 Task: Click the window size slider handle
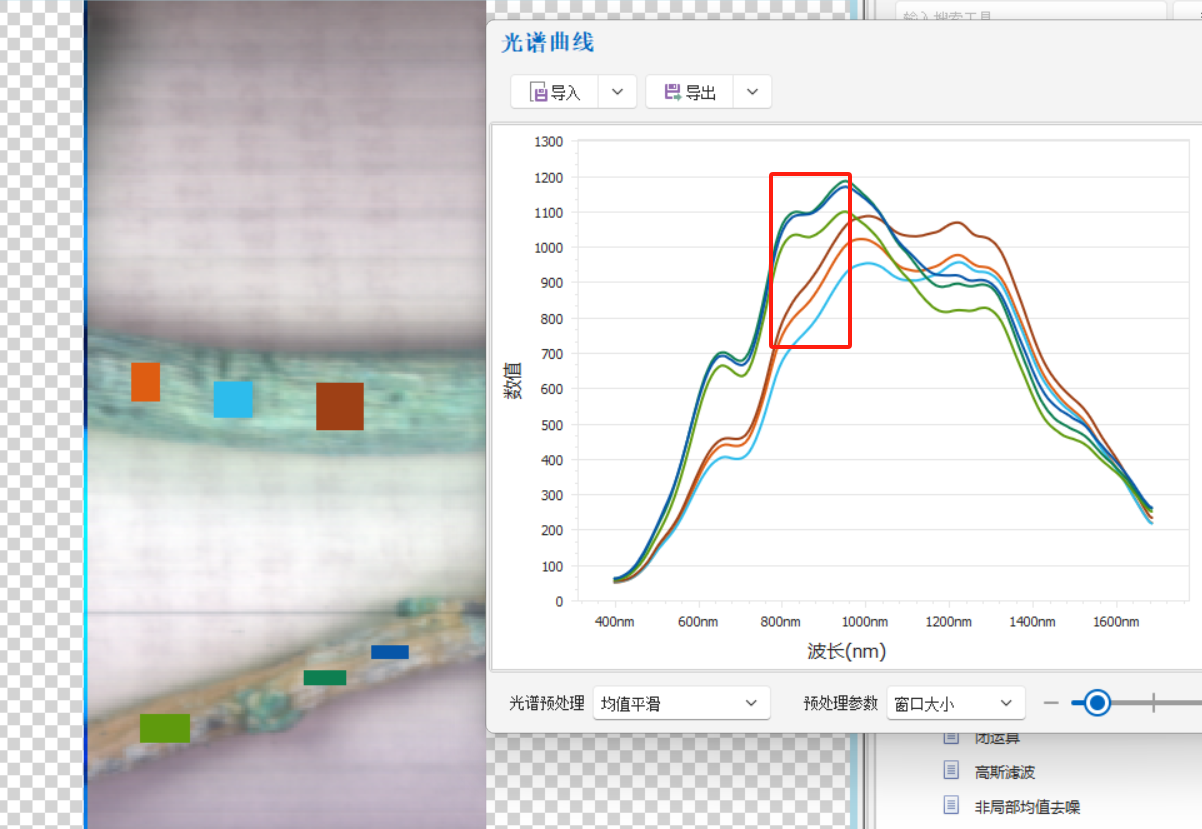tap(1097, 703)
